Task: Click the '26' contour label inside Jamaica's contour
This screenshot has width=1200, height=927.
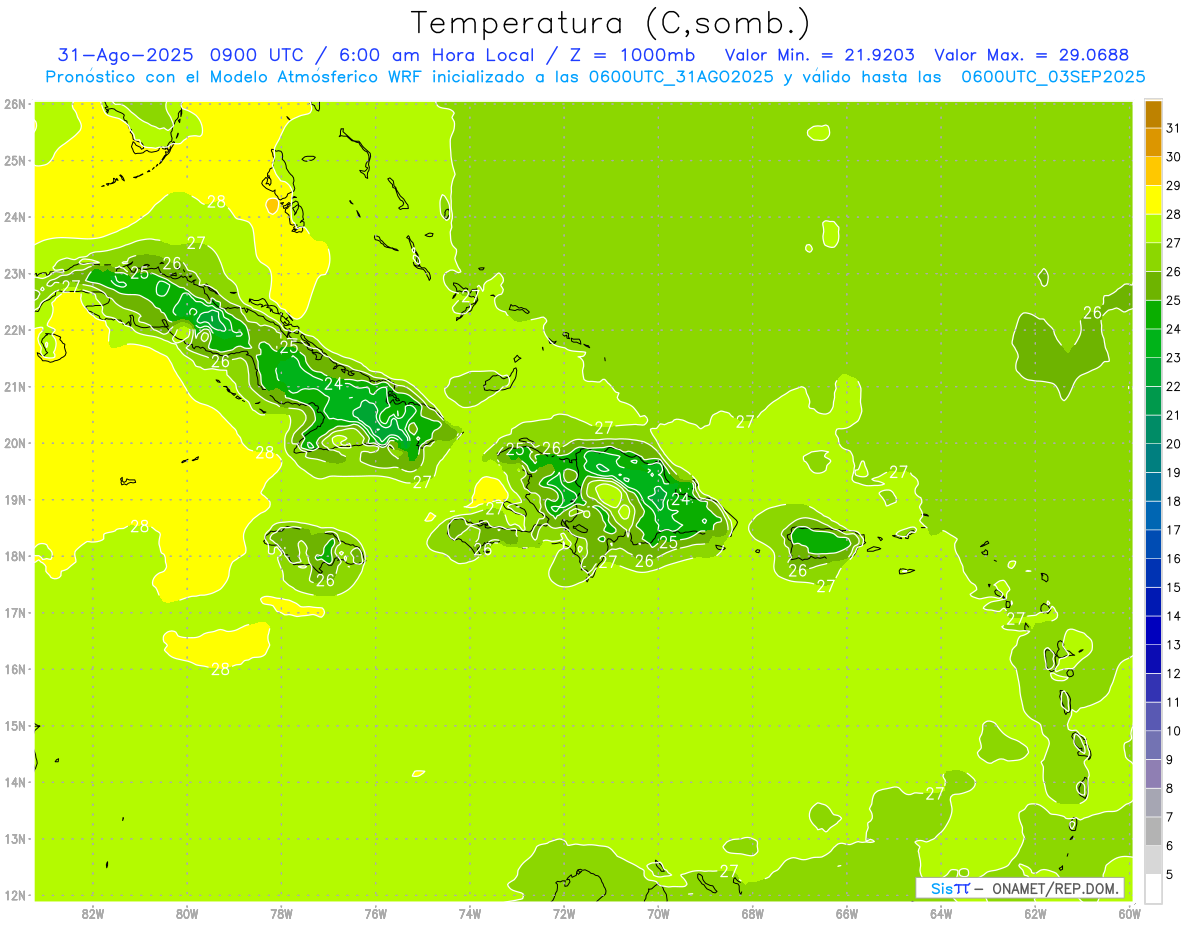Action: 326,580
